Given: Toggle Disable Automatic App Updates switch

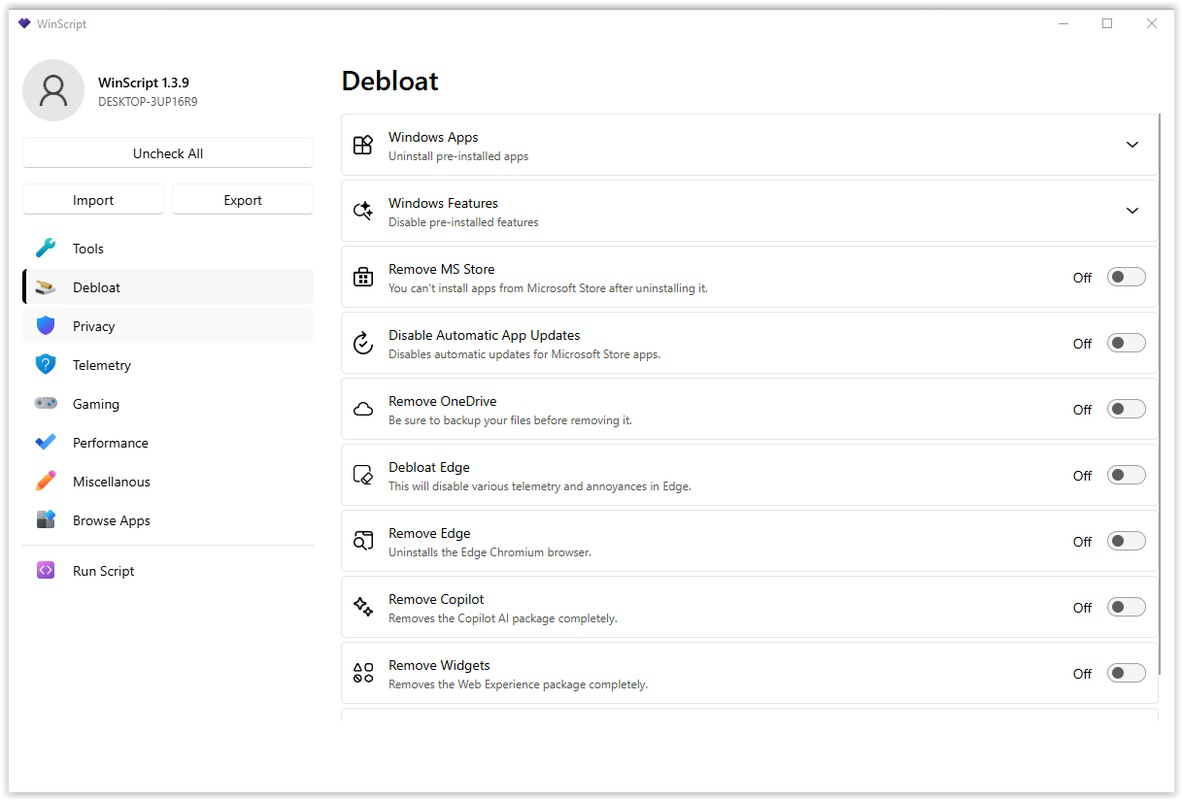Looking at the screenshot, I should [x=1126, y=343].
